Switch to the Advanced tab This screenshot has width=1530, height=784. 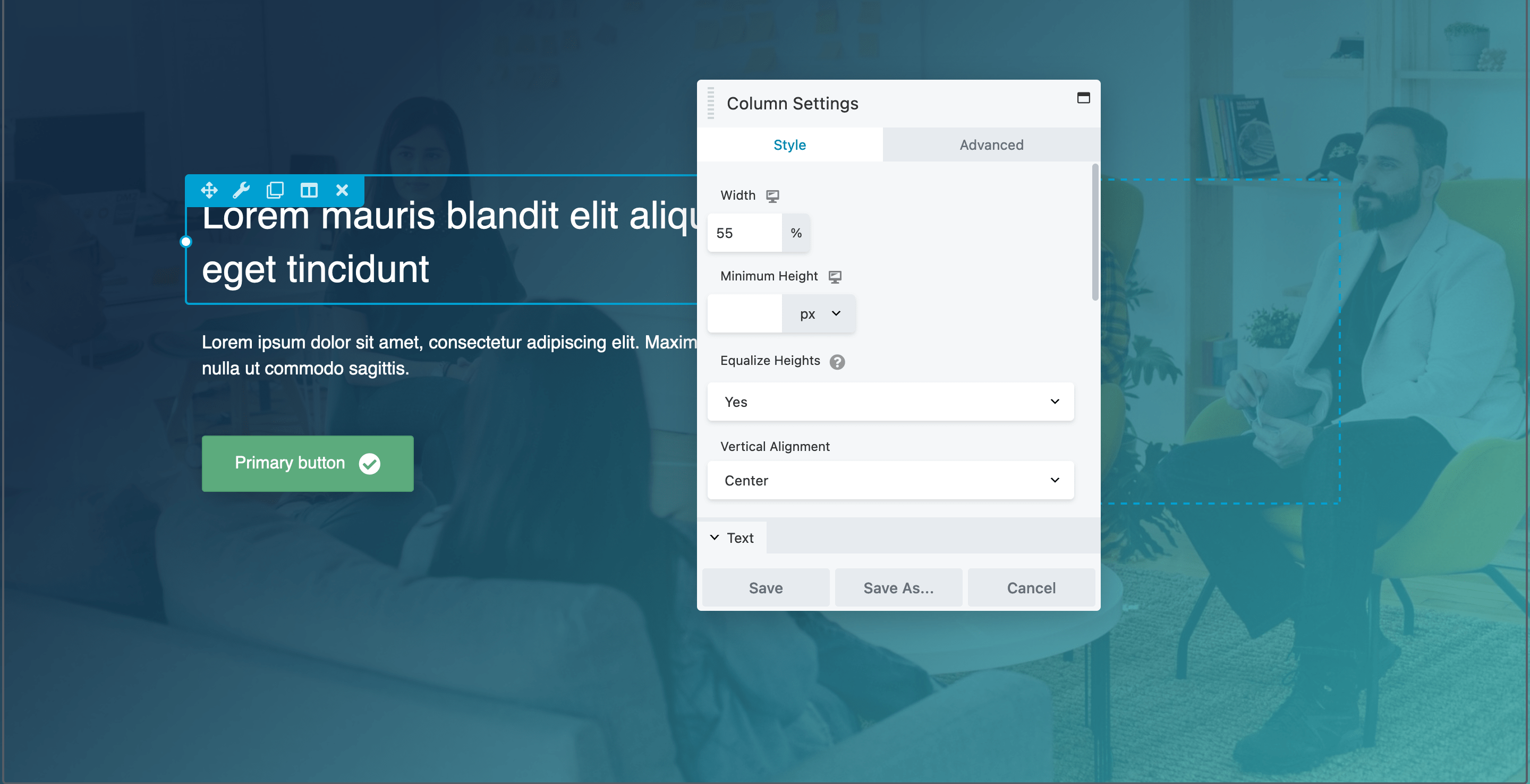pyautogui.click(x=991, y=144)
